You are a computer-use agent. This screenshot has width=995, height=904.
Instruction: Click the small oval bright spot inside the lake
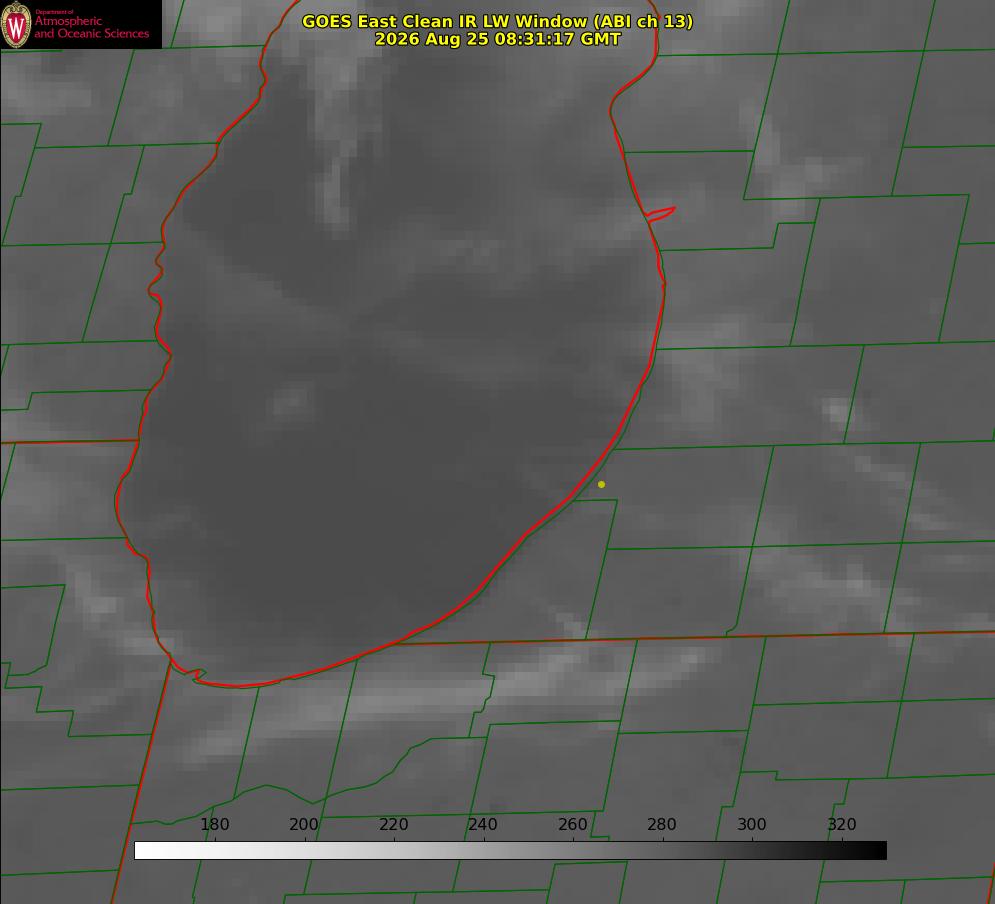[x=292, y=402]
